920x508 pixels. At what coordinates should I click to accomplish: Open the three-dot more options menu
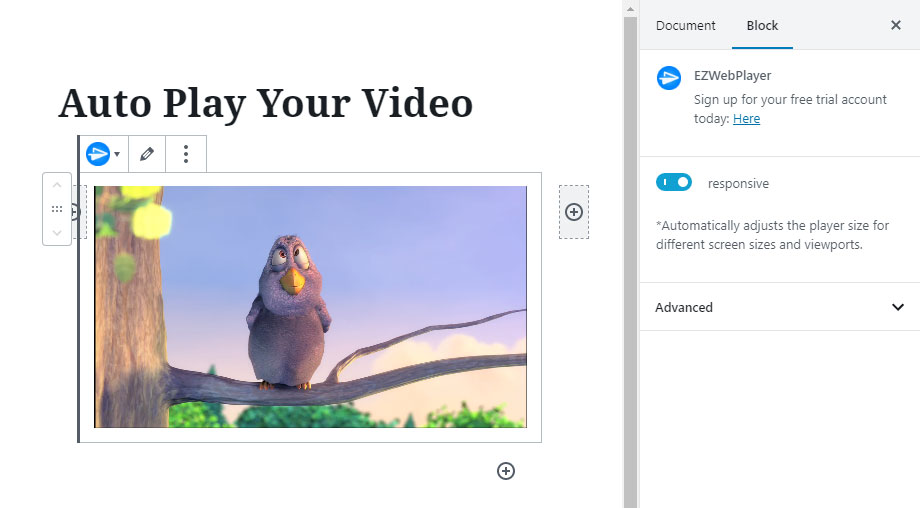click(x=185, y=154)
